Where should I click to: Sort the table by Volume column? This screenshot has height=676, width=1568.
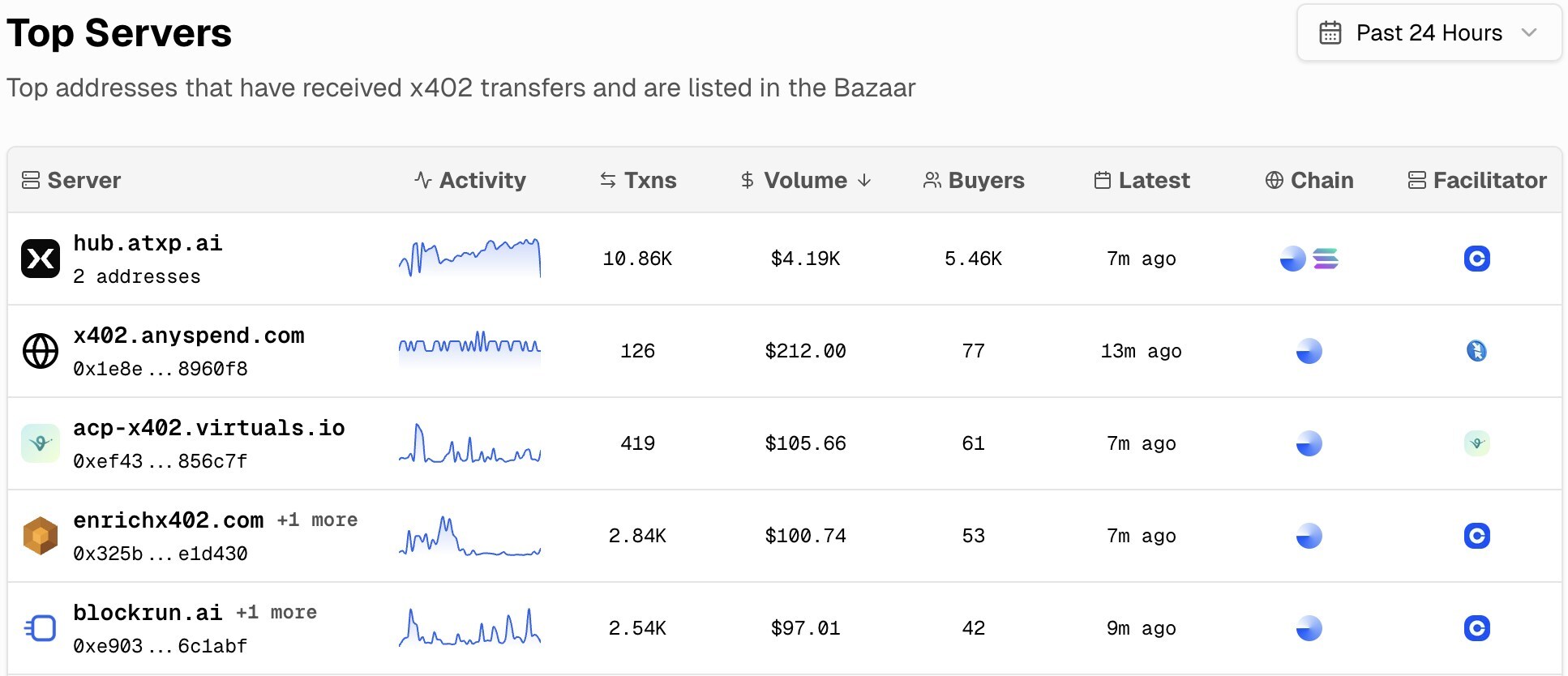805,180
